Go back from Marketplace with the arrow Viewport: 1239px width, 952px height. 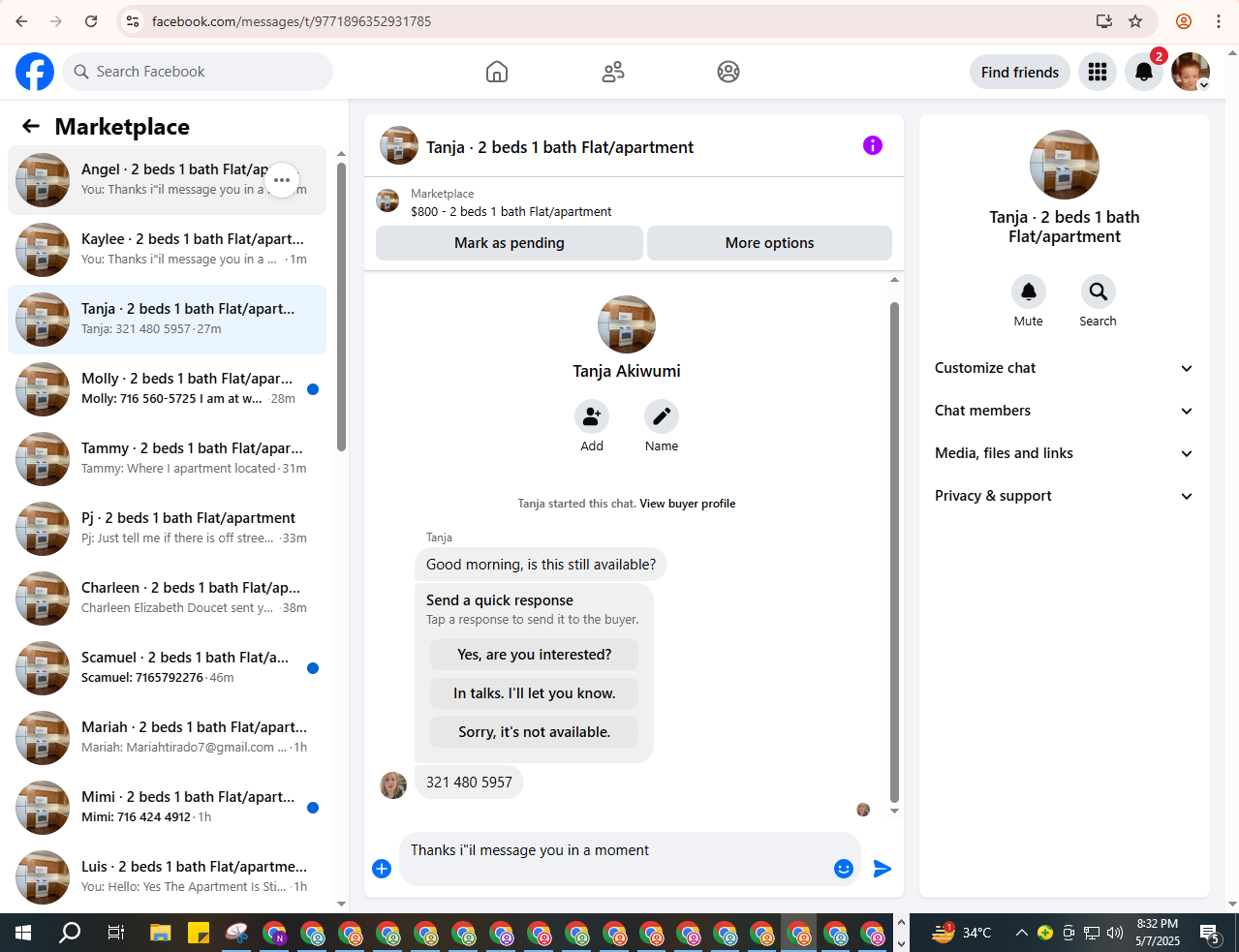click(x=31, y=126)
